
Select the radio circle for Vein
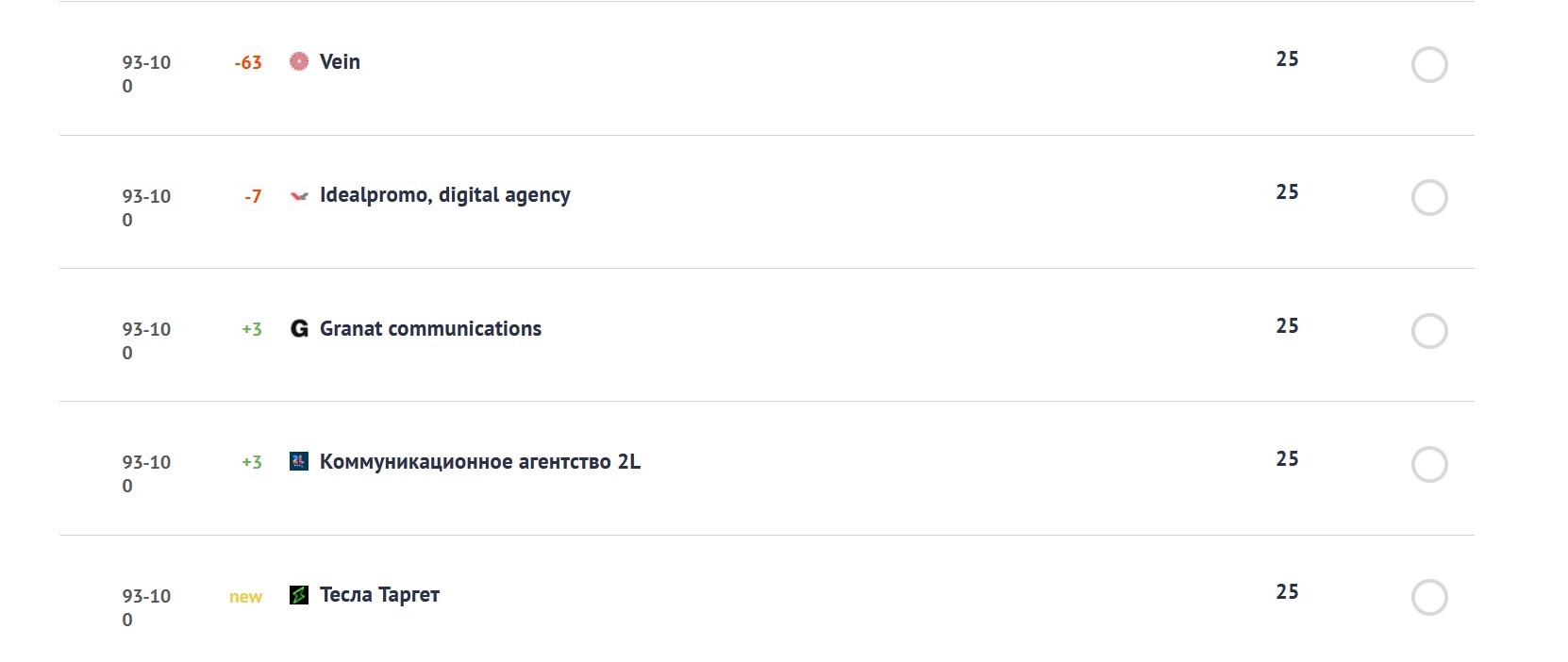tap(1429, 65)
